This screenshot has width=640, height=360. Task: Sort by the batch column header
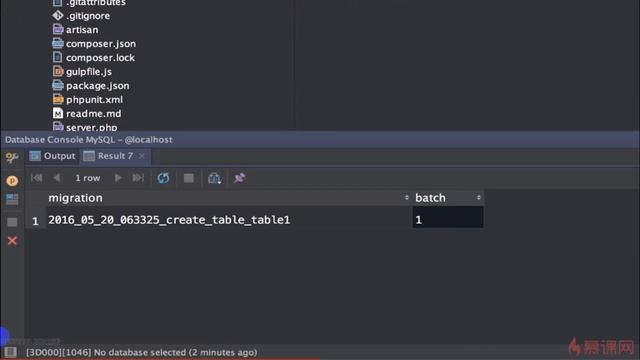[x=448, y=198]
